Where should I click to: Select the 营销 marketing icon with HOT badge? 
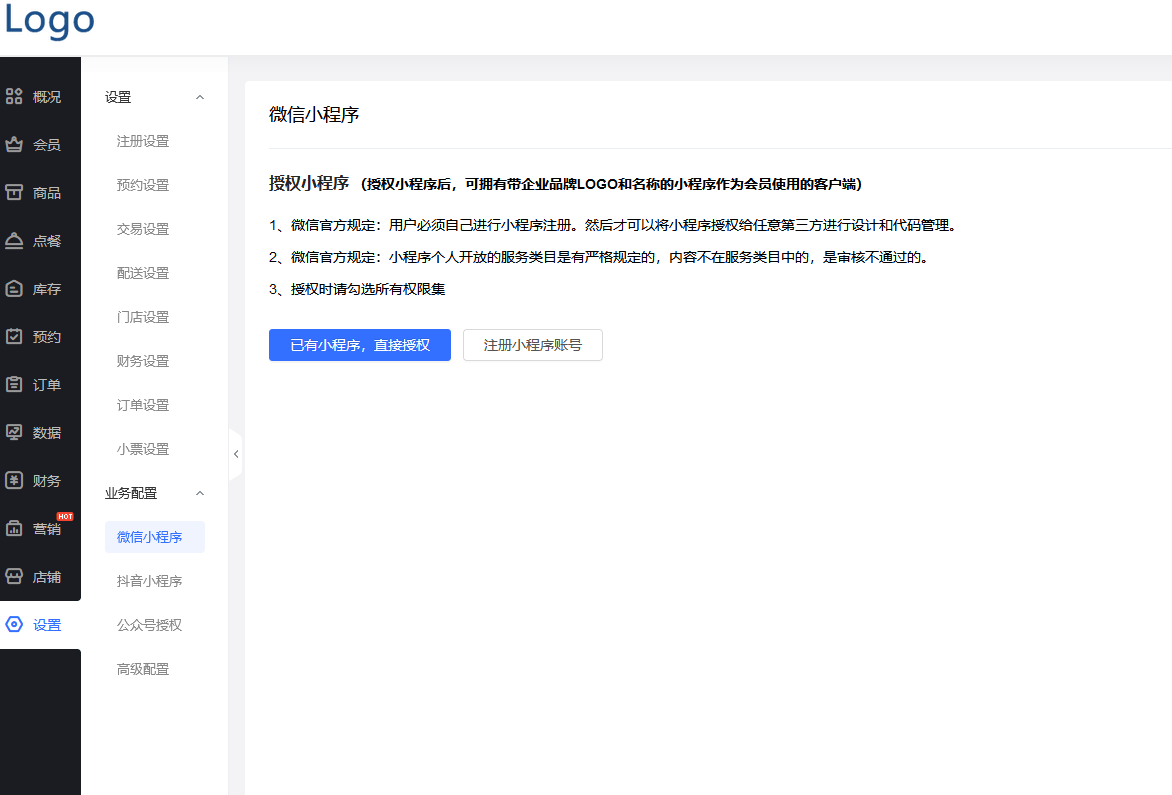tap(40, 528)
